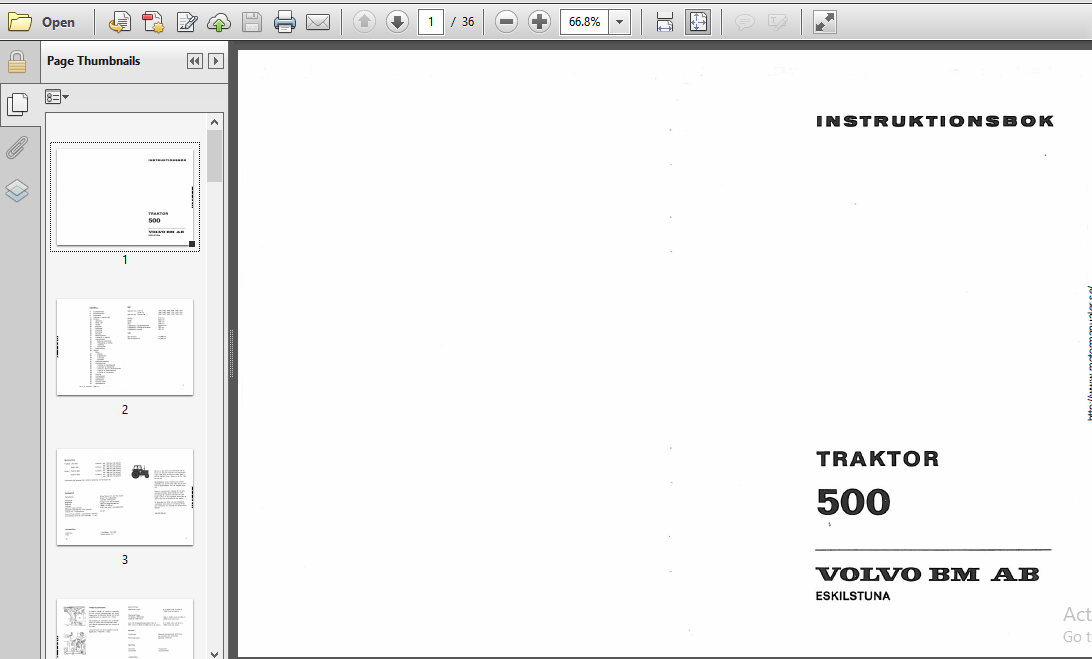The height and width of the screenshot is (659, 1092).
Task: Click the INSTRUKTIONSBOK heading text
Action: click(935, 121)
